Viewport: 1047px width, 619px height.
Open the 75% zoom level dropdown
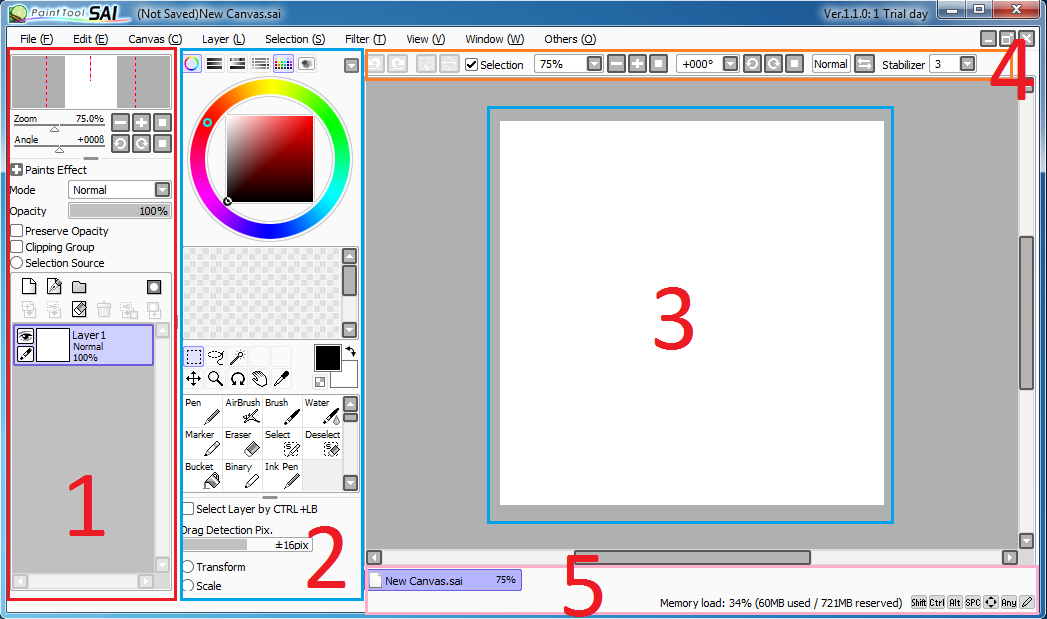pyautogui.click(x=594, y=64)
